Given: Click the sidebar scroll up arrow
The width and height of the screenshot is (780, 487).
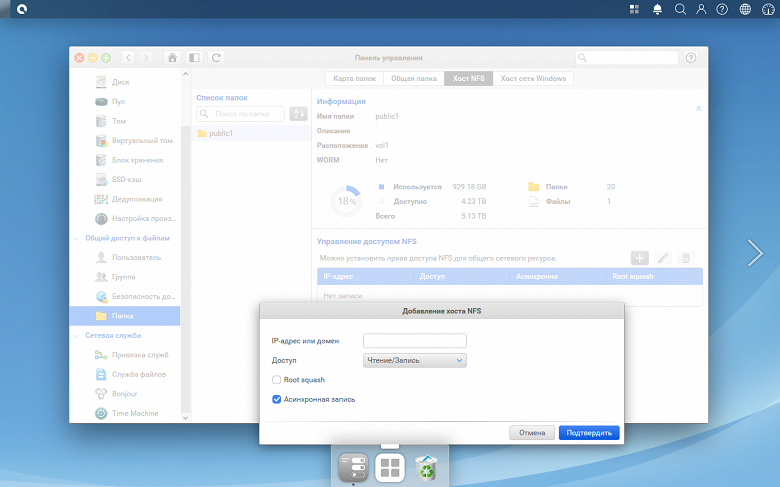Looking at the screenshot, I should click(x=186, y=74).
